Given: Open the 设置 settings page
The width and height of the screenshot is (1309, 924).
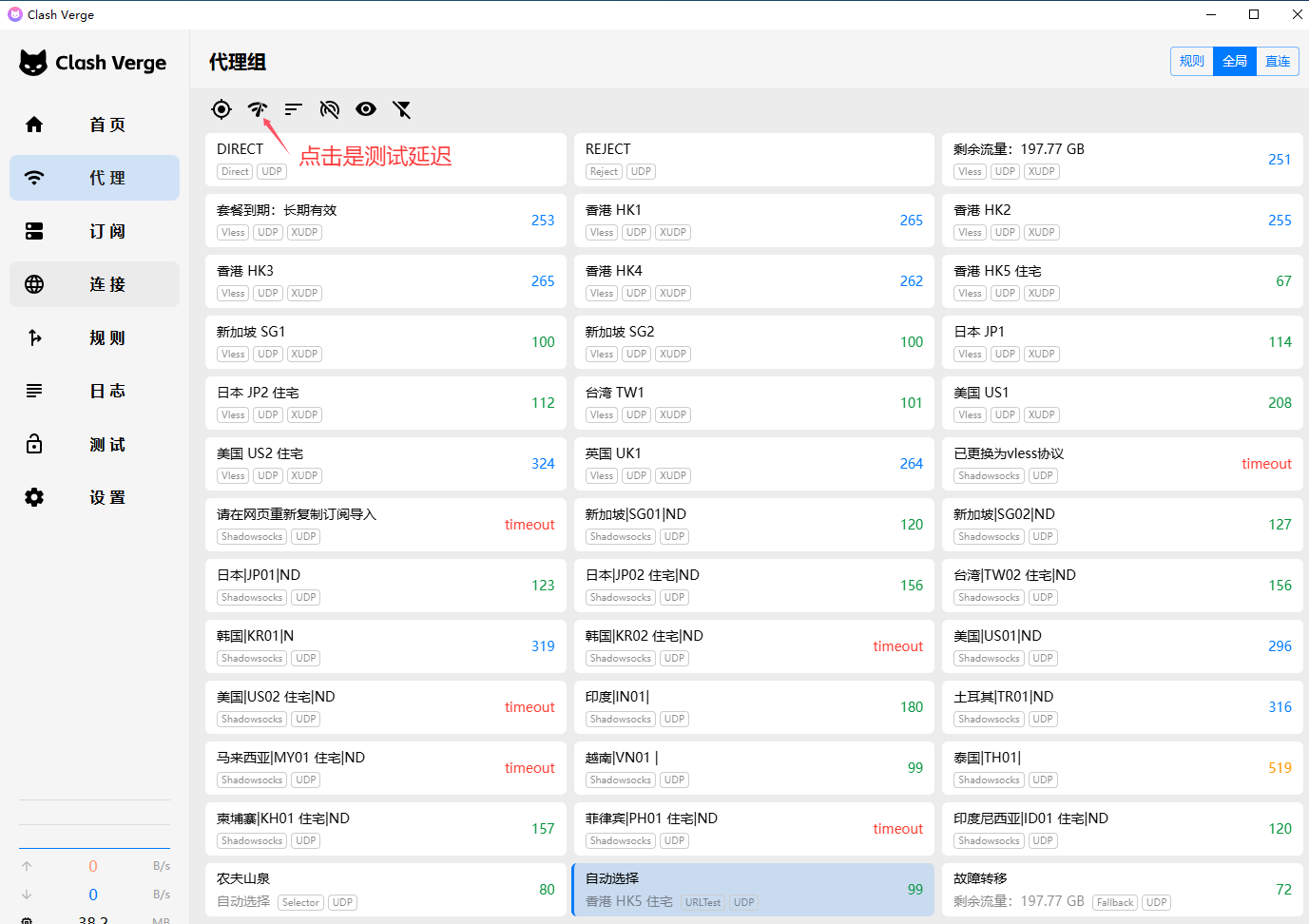Looking at the screenshot, I should point(94,497).
